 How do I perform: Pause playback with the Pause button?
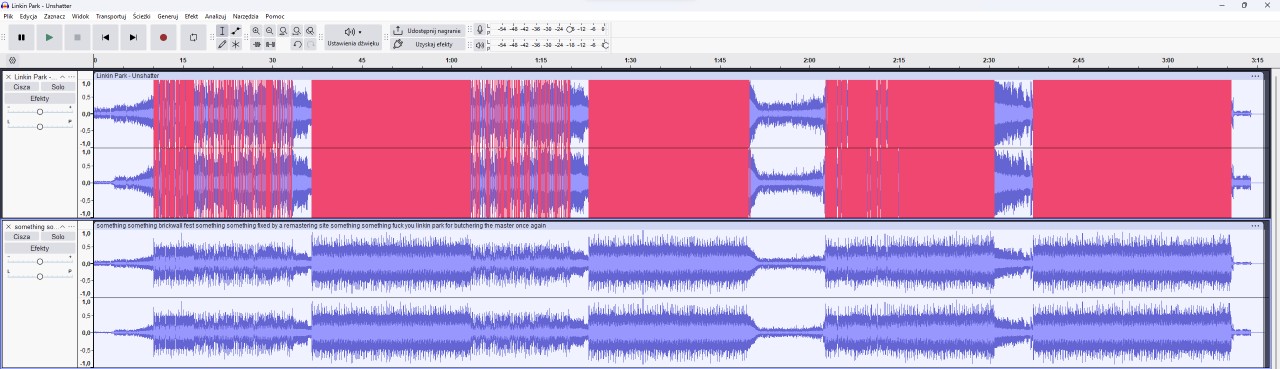click(x=21, y=38)
